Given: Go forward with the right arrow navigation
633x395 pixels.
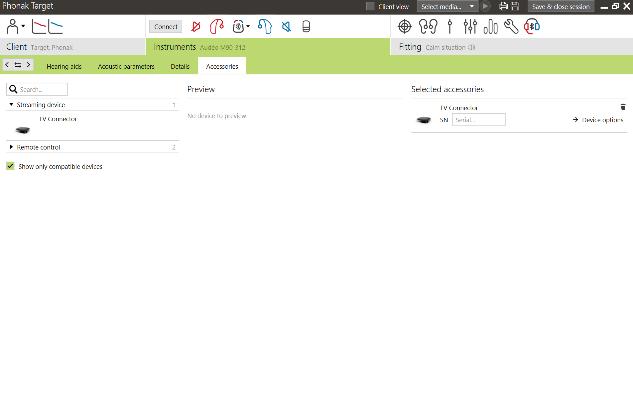Looking at the screenshot, I should click(28, 65).
